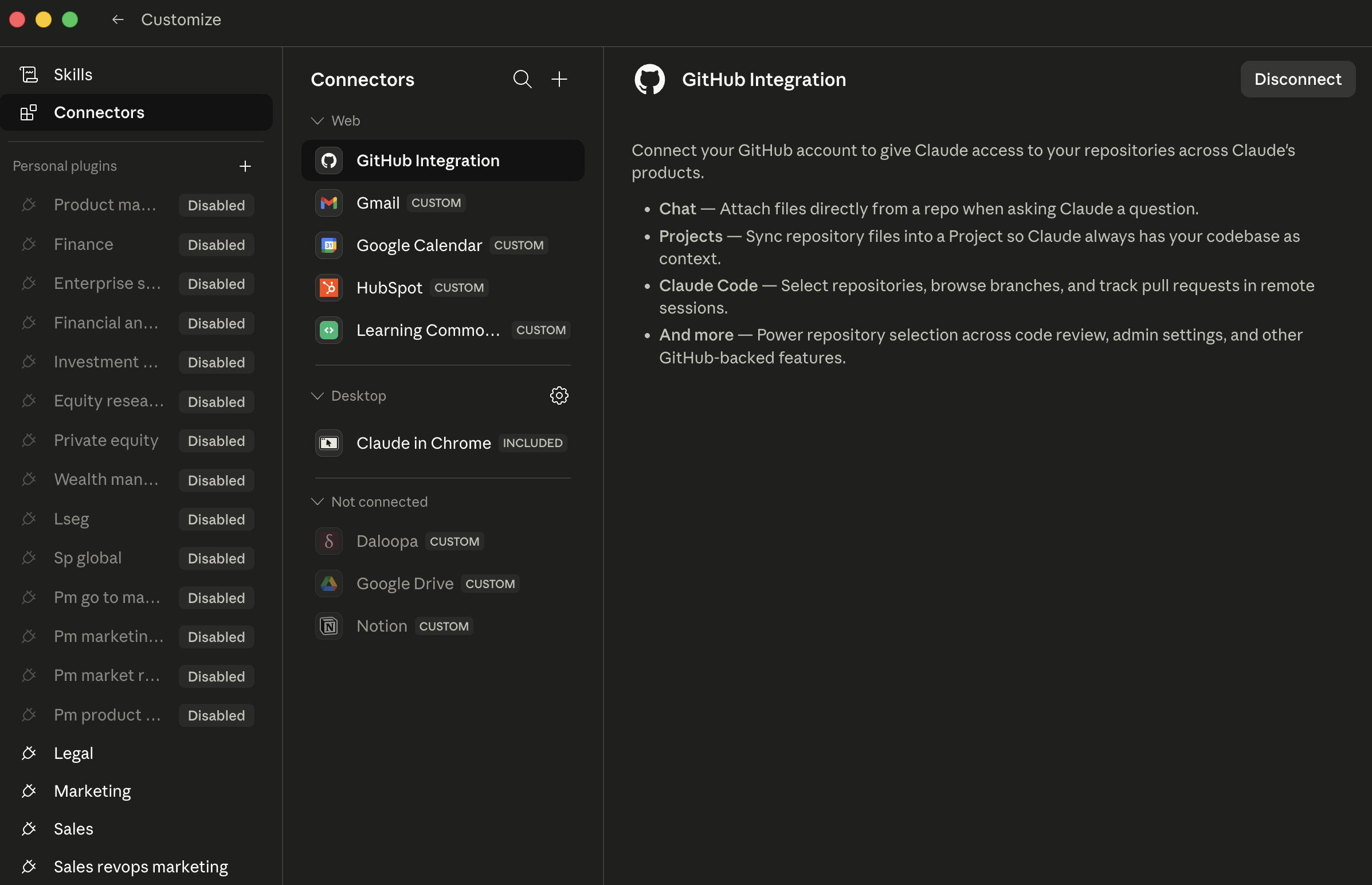This screenshot has height=885, width=1372.
Task: Select the Pm product plugin row
Action: (136, 715)
